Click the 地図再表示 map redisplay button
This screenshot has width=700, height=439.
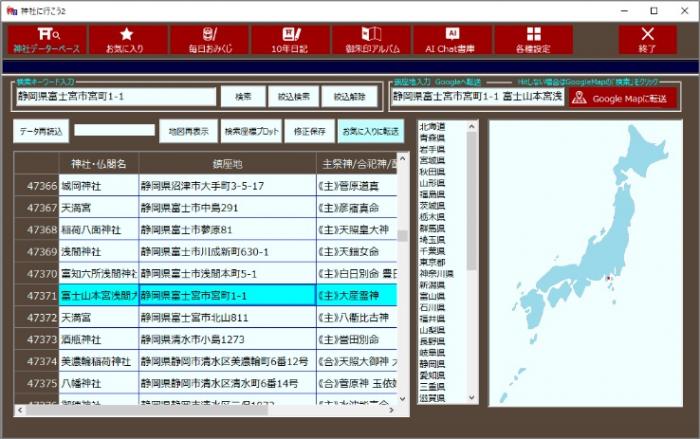[x=188, y=131]
